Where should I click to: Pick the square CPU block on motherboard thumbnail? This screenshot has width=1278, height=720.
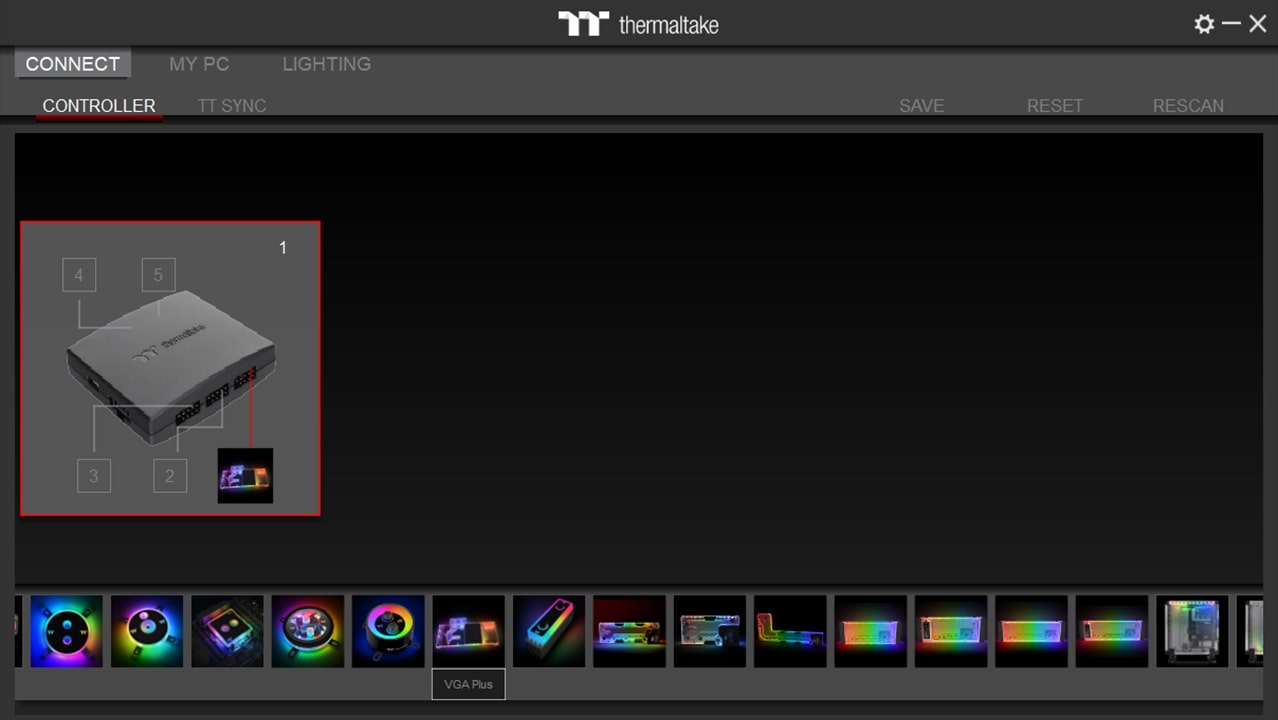point(227,631)
